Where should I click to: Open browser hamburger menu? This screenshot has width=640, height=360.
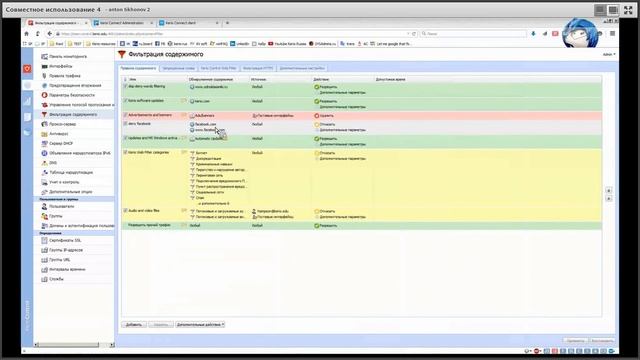pyautogui.click(x=612, y=34)
